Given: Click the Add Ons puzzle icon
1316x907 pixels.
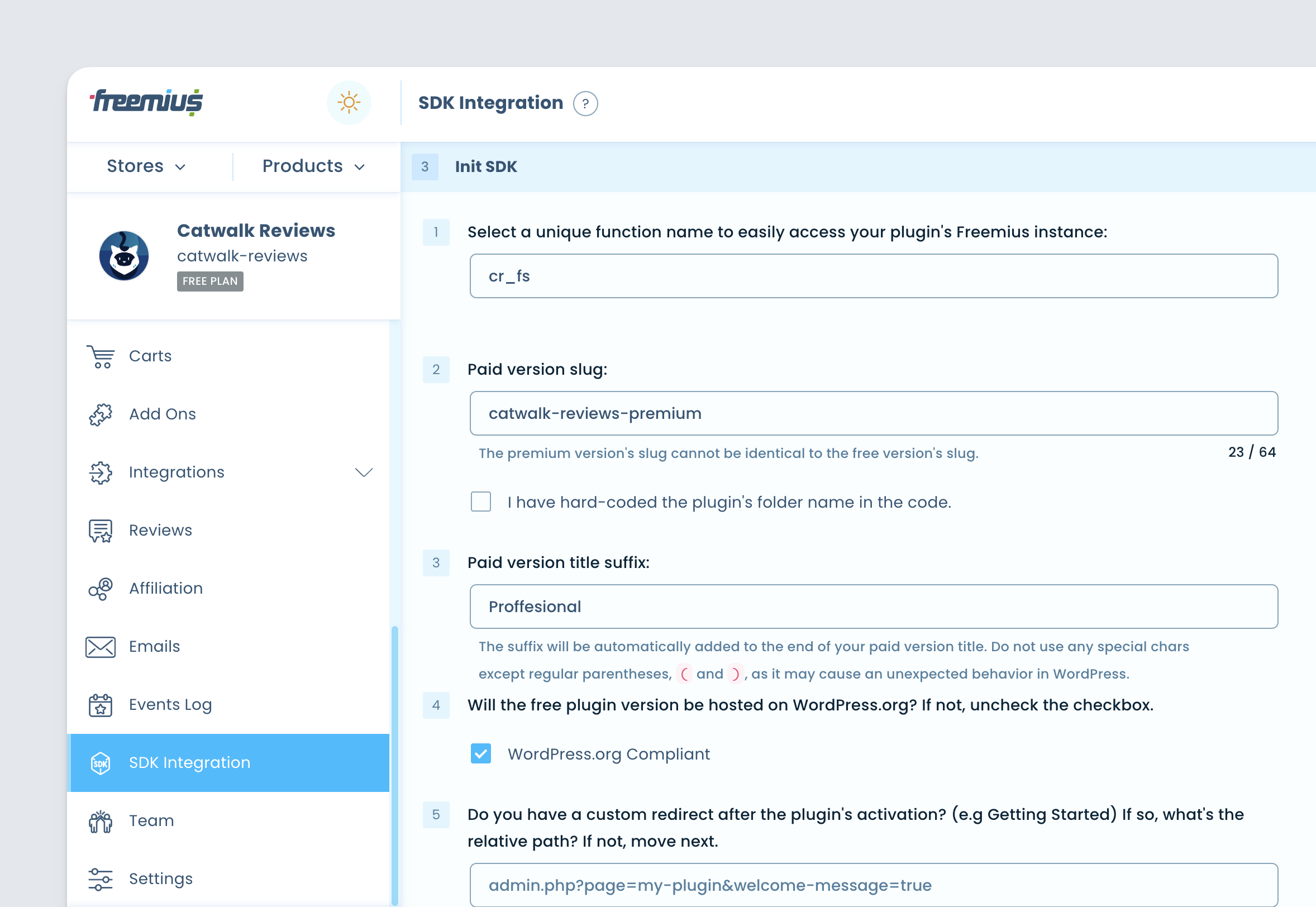Looking at the screenshot, I should (x=101, y=414).
